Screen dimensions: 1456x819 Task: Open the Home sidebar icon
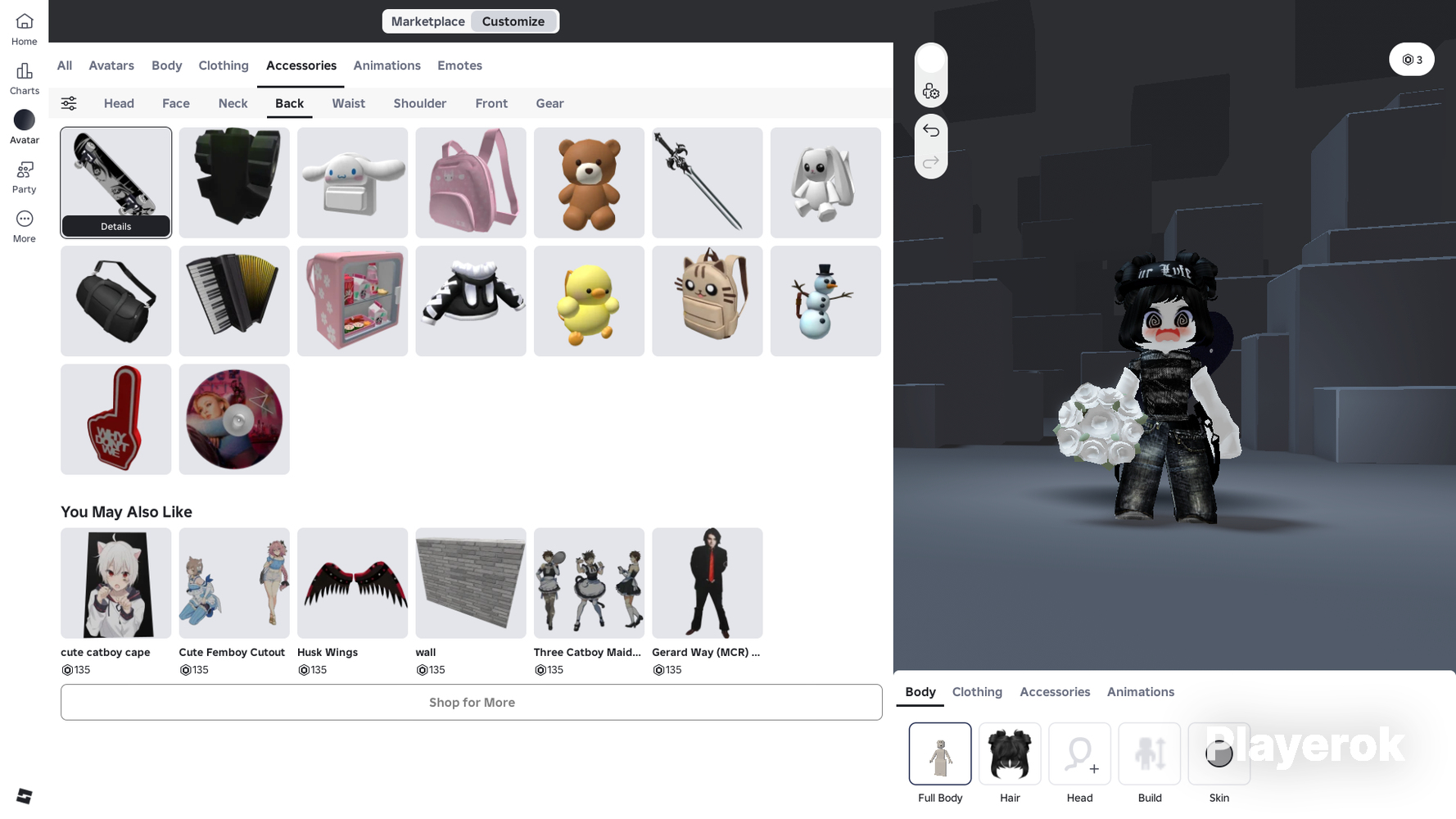[24, 29]
